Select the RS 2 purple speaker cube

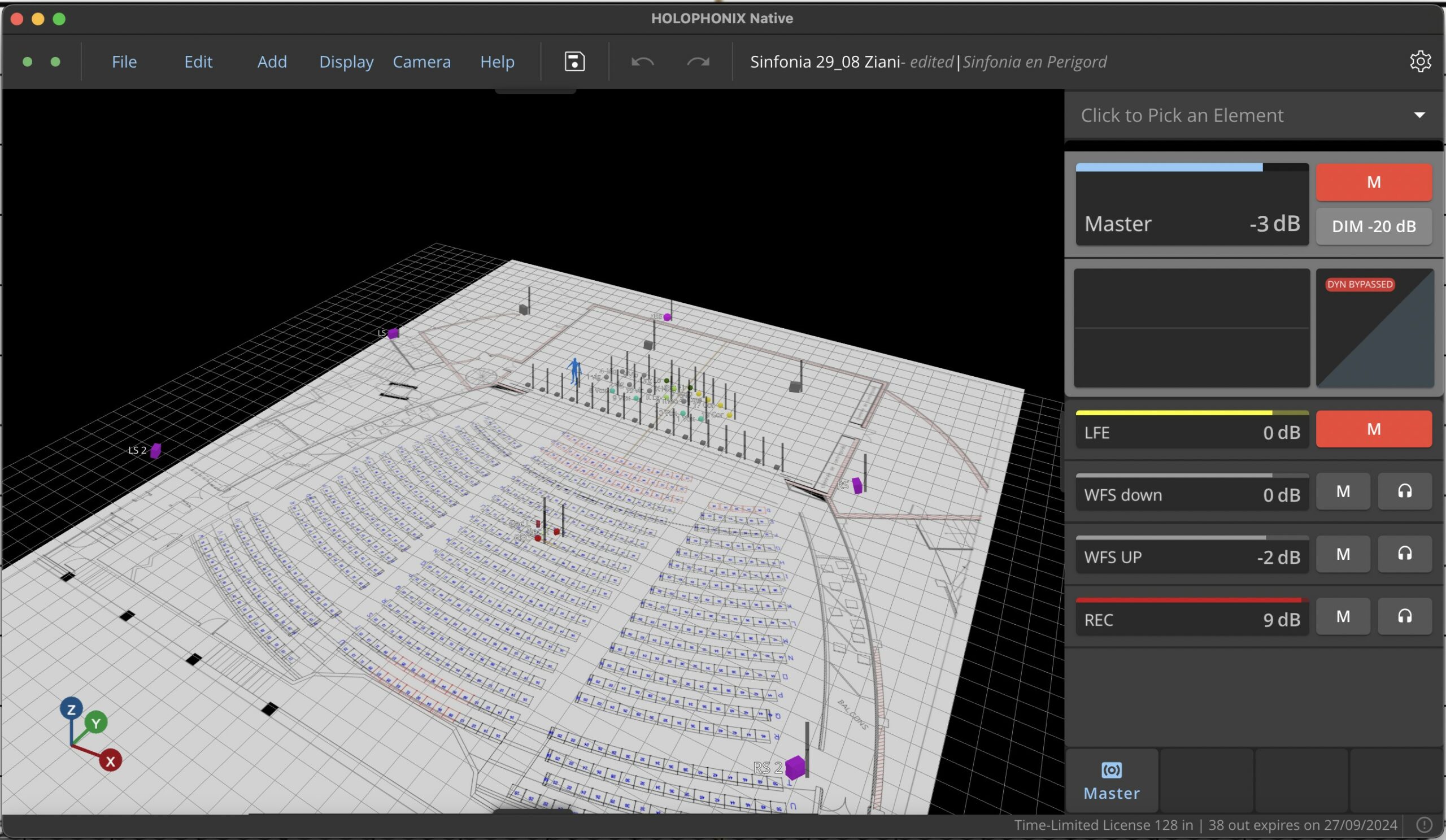click(x=795, y=767)
